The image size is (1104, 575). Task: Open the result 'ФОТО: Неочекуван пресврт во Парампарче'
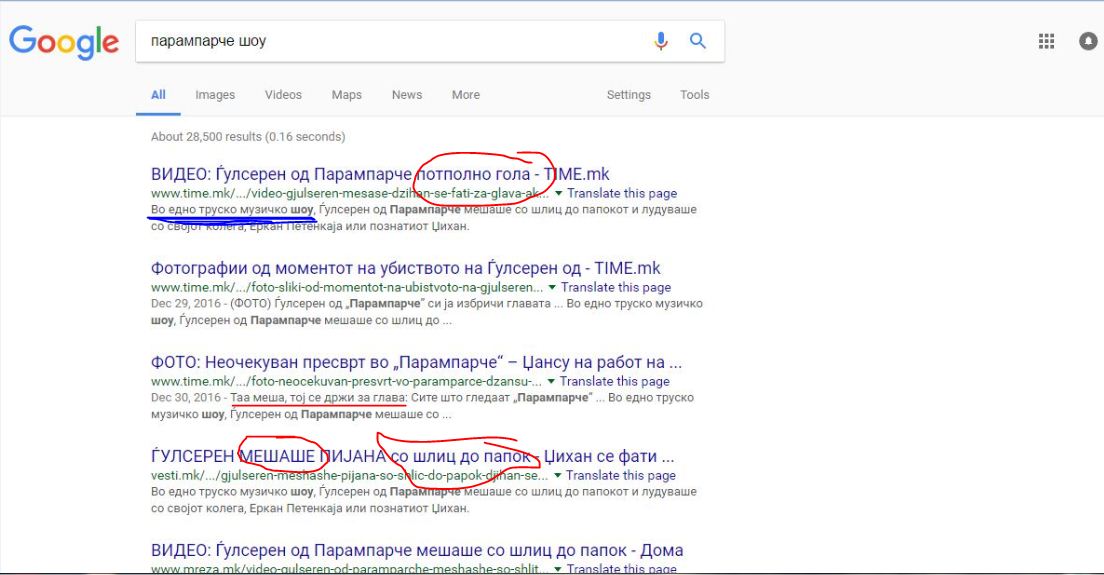point(416,362)
